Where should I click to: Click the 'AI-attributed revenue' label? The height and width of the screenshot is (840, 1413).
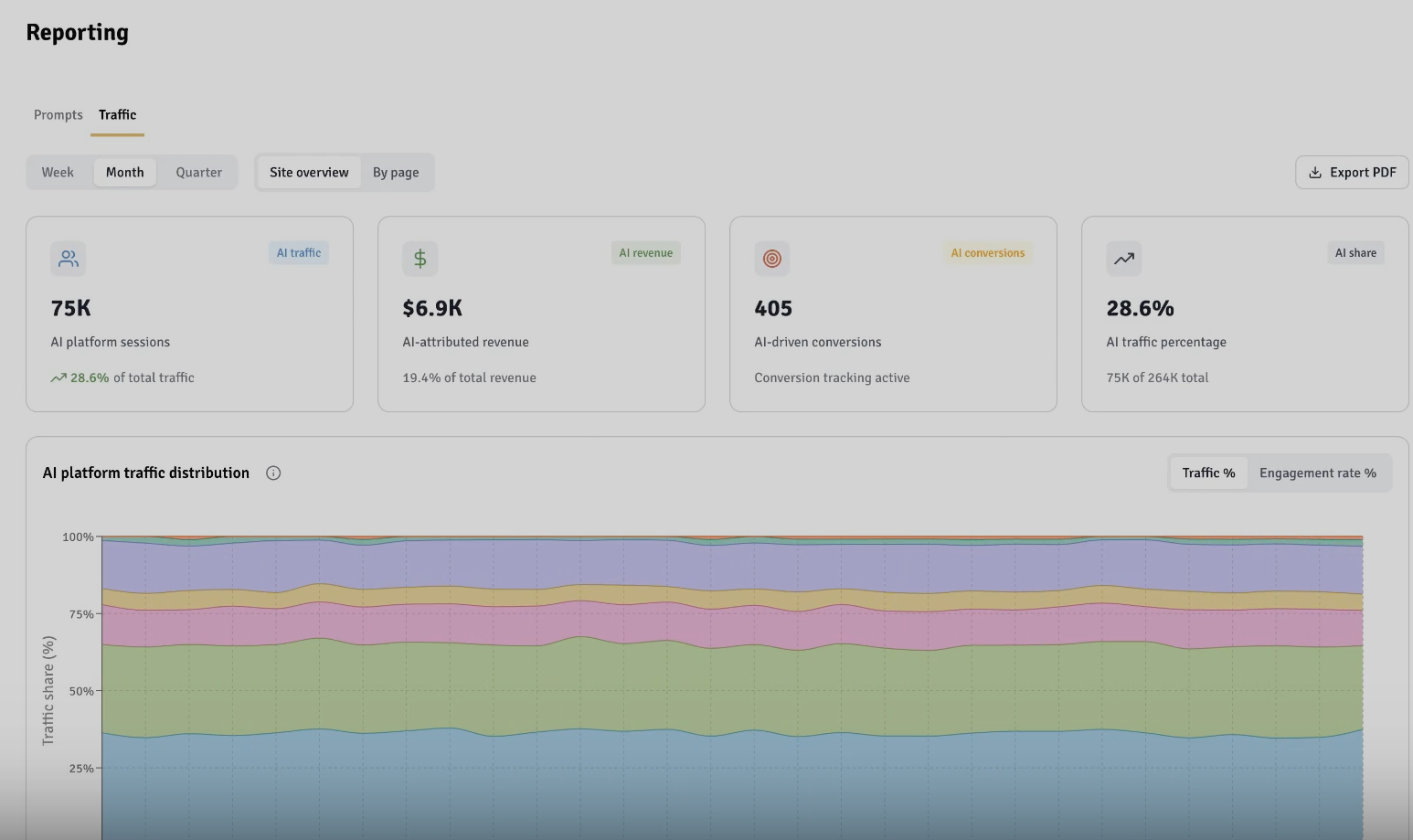(465, 343)
